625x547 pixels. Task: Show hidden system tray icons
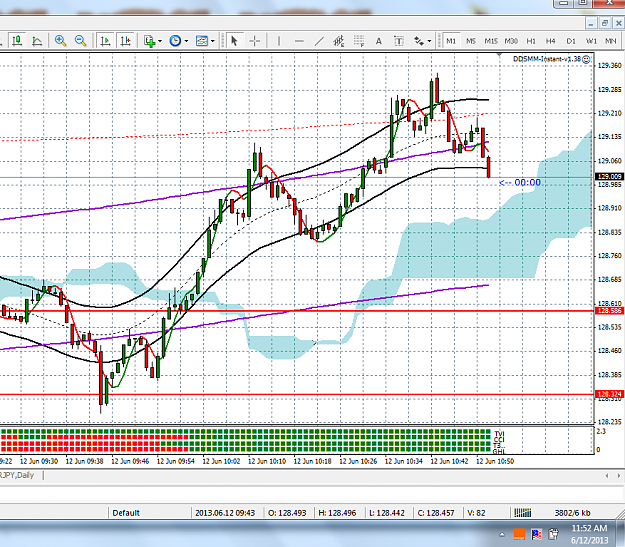pyautogui.click(x=502, y=534)
